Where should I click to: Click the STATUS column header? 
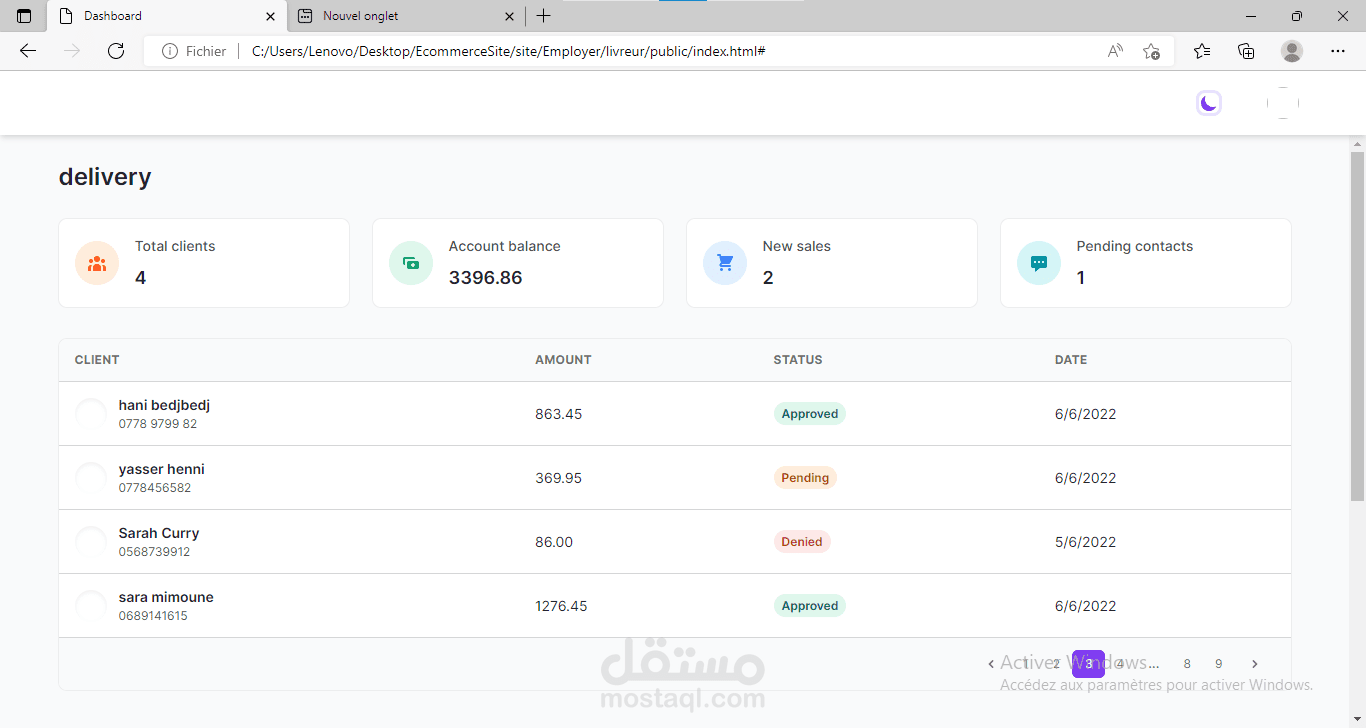798,360
